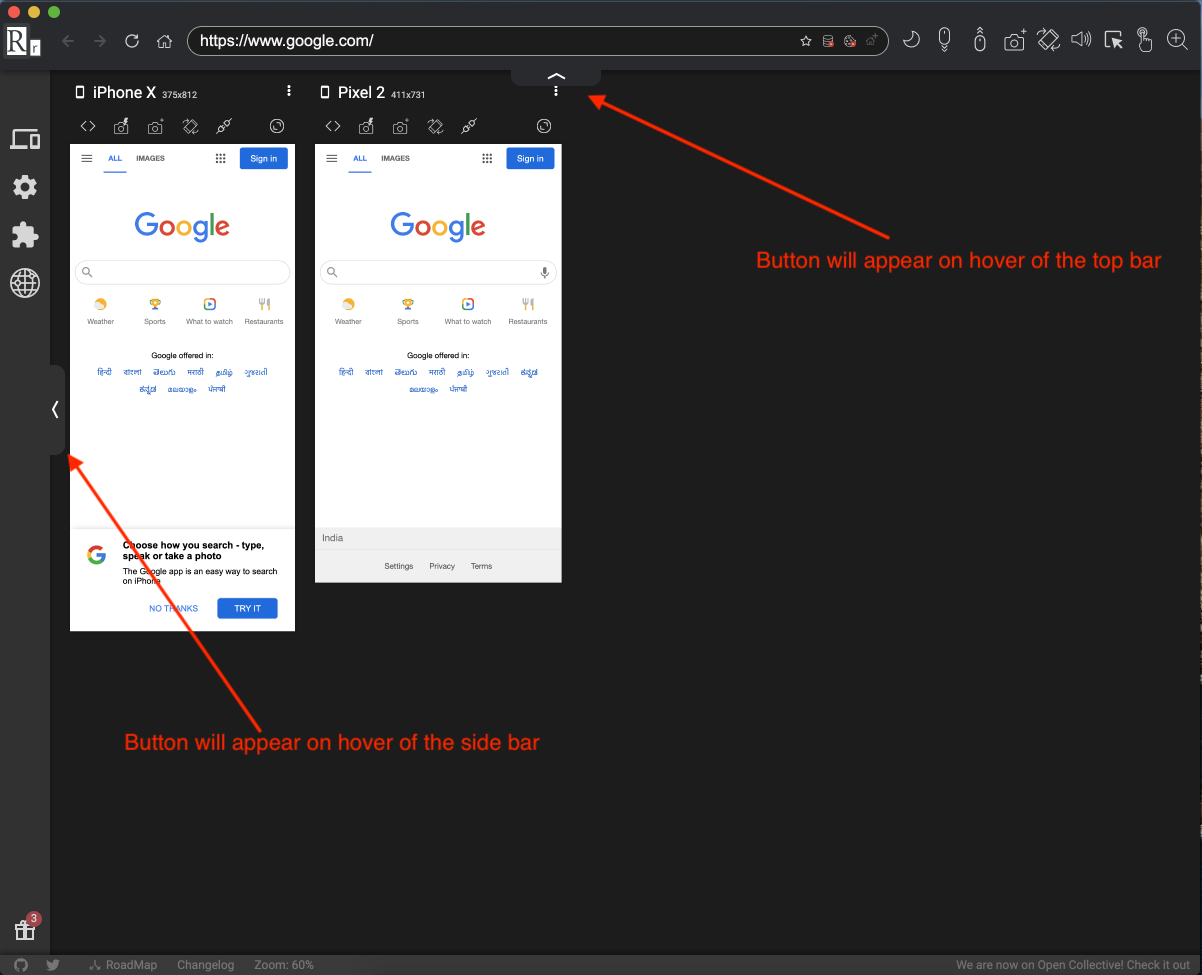
Task: Take quick screenshot of Pixel 2
Action: point(366,126)
